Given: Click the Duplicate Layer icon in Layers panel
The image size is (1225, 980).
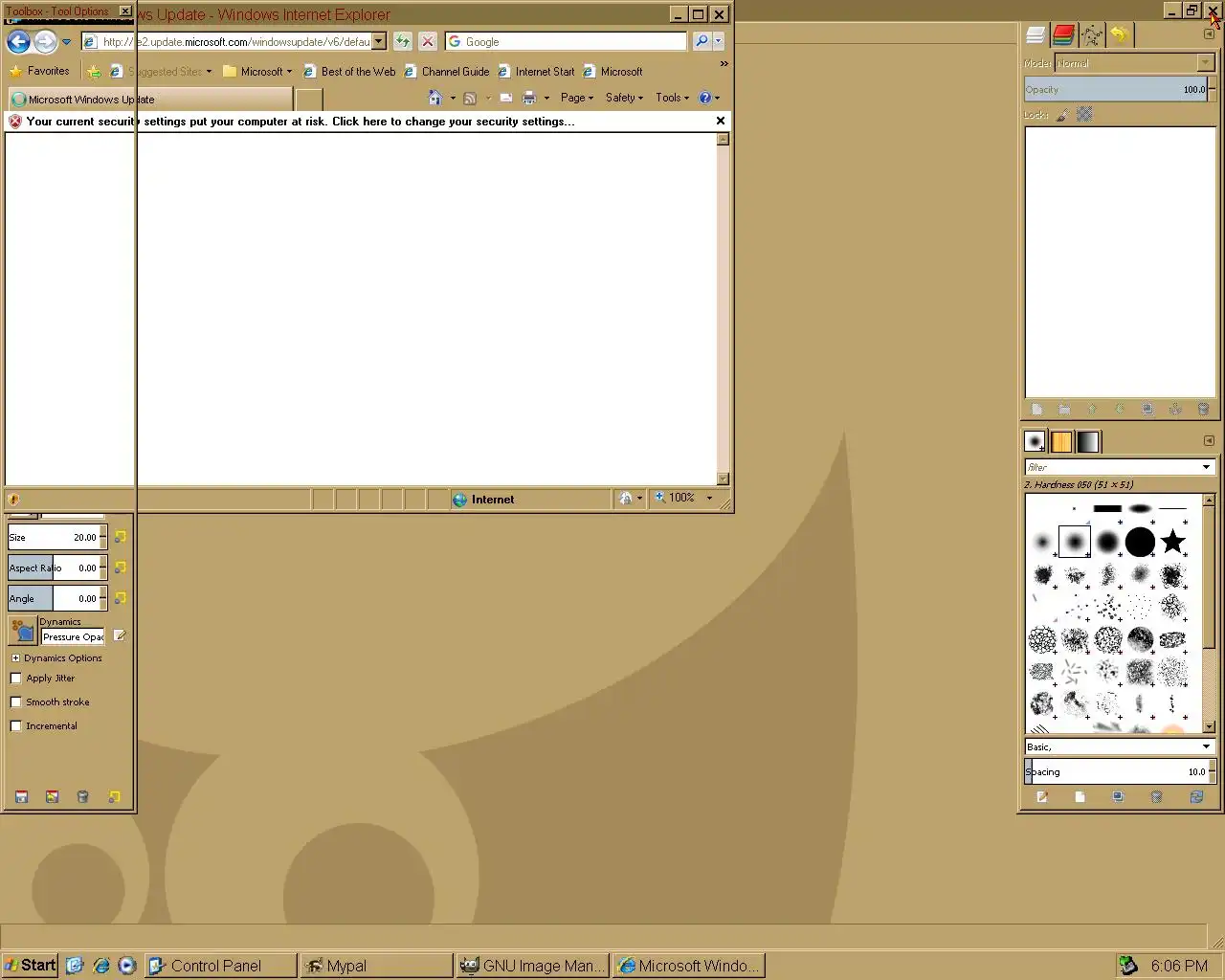Looking at the screenshot, I should coord(1147,410).
